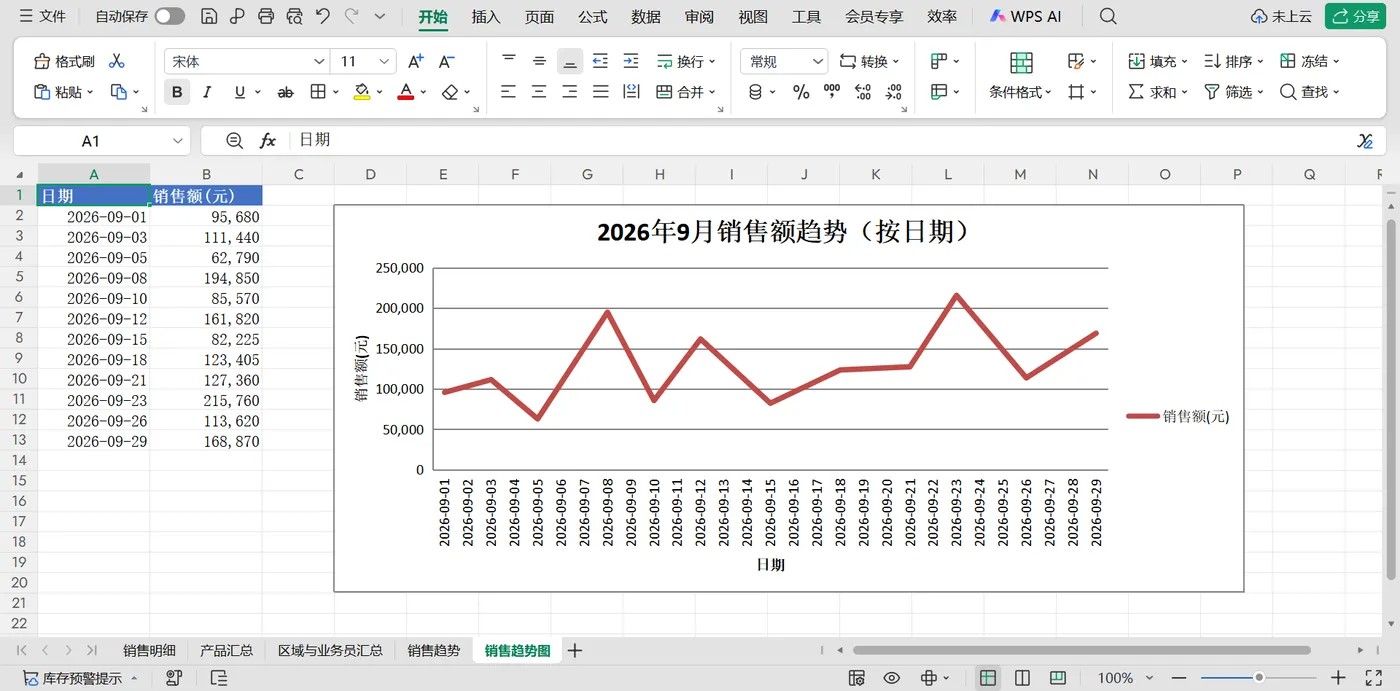Decrease font size with the A- icon
The height and width of the screenshot is (691, 1400).
pyautogui.click(x=447, y=62)
